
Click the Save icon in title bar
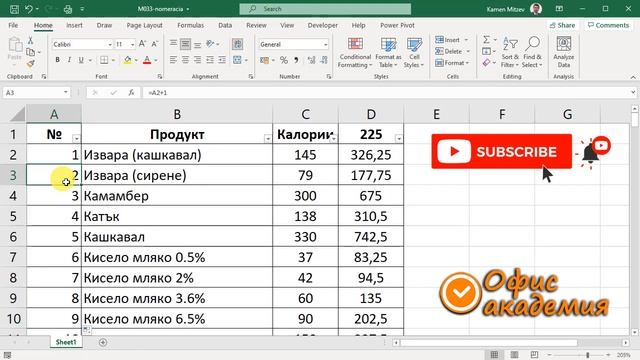(14, 9)
